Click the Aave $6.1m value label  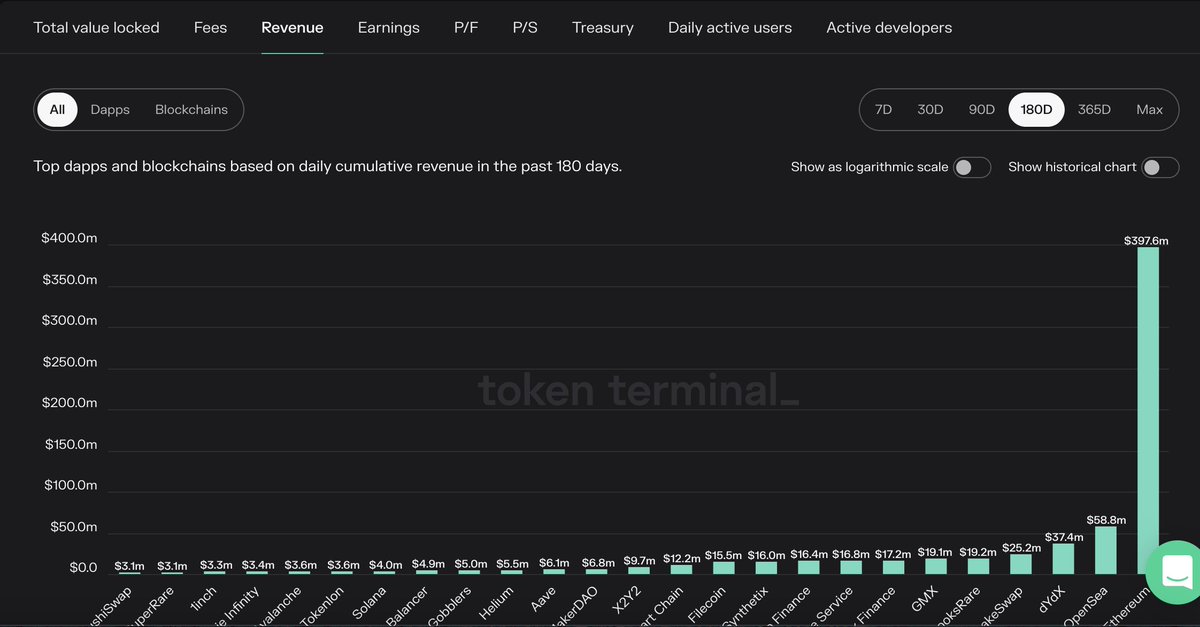(554, 564)
